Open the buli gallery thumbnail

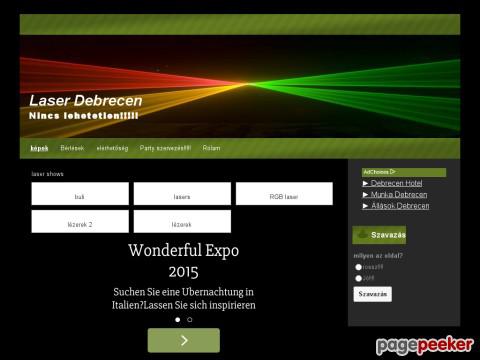click(80, 194)
